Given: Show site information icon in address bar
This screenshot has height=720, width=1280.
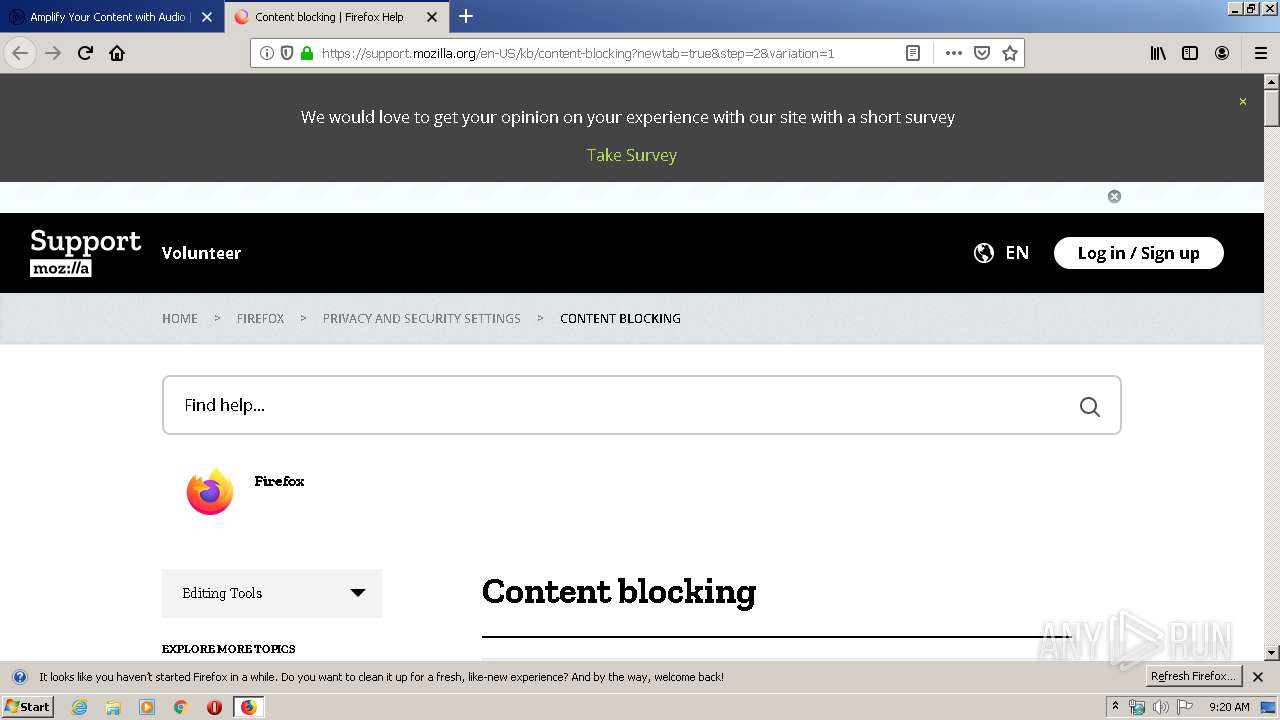Looking at the screenshot, I should coord(267,53).
